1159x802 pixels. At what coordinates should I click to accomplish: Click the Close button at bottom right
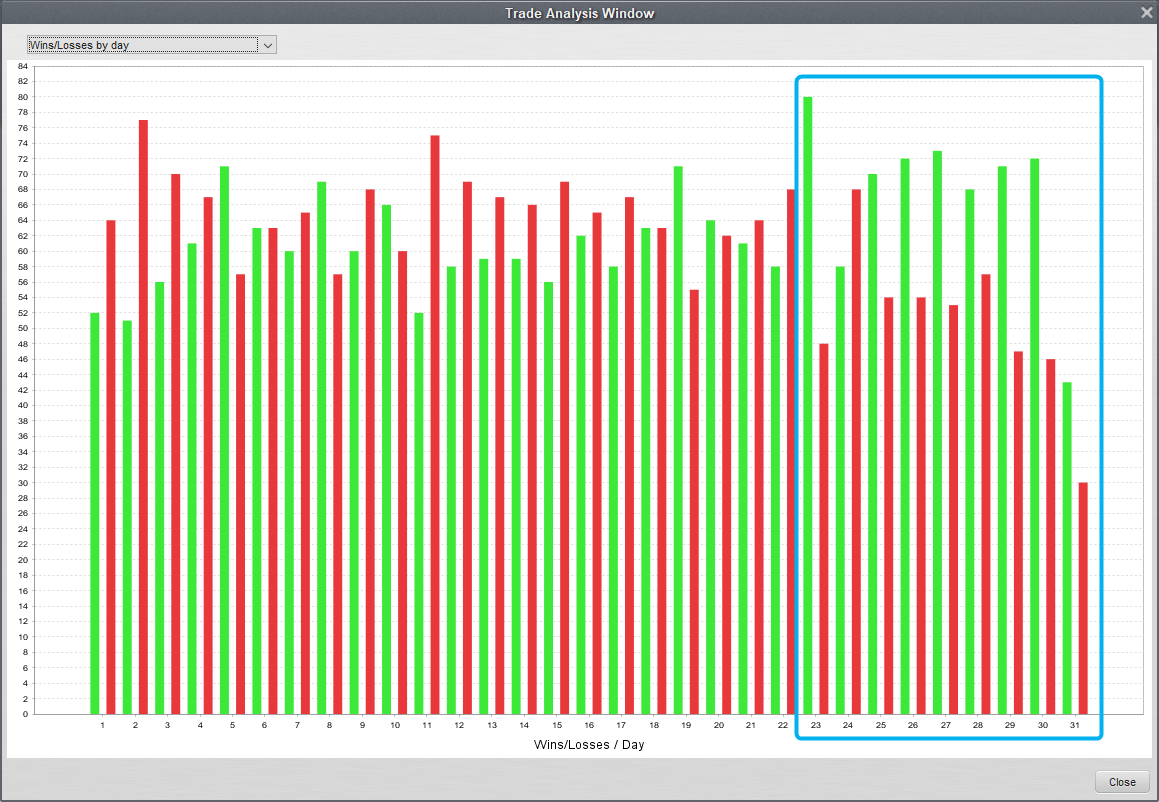pos(1122,782)
